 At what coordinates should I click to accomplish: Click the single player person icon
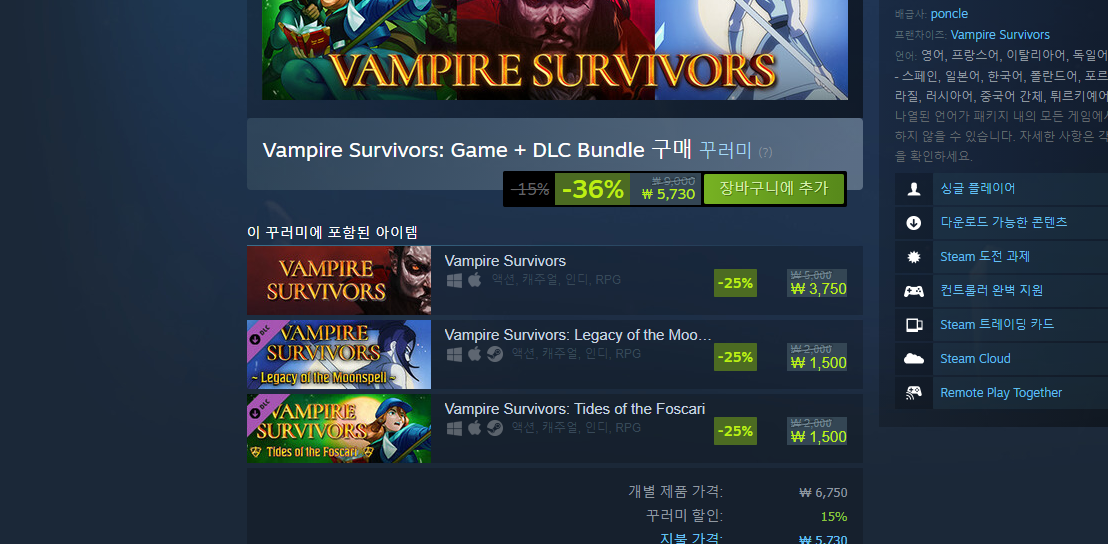(914, 189)
